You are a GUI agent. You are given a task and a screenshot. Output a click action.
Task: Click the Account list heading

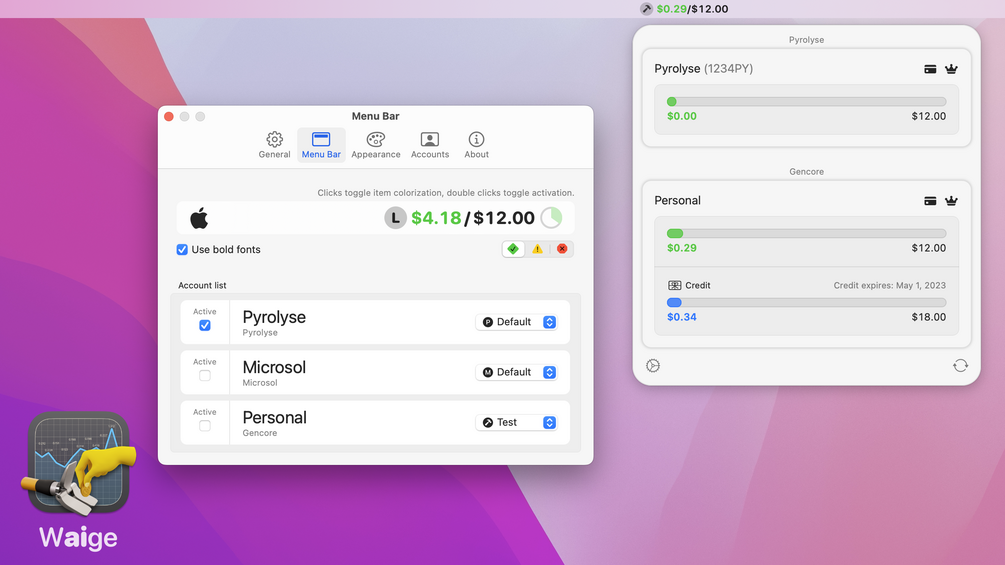coord(202,286)
